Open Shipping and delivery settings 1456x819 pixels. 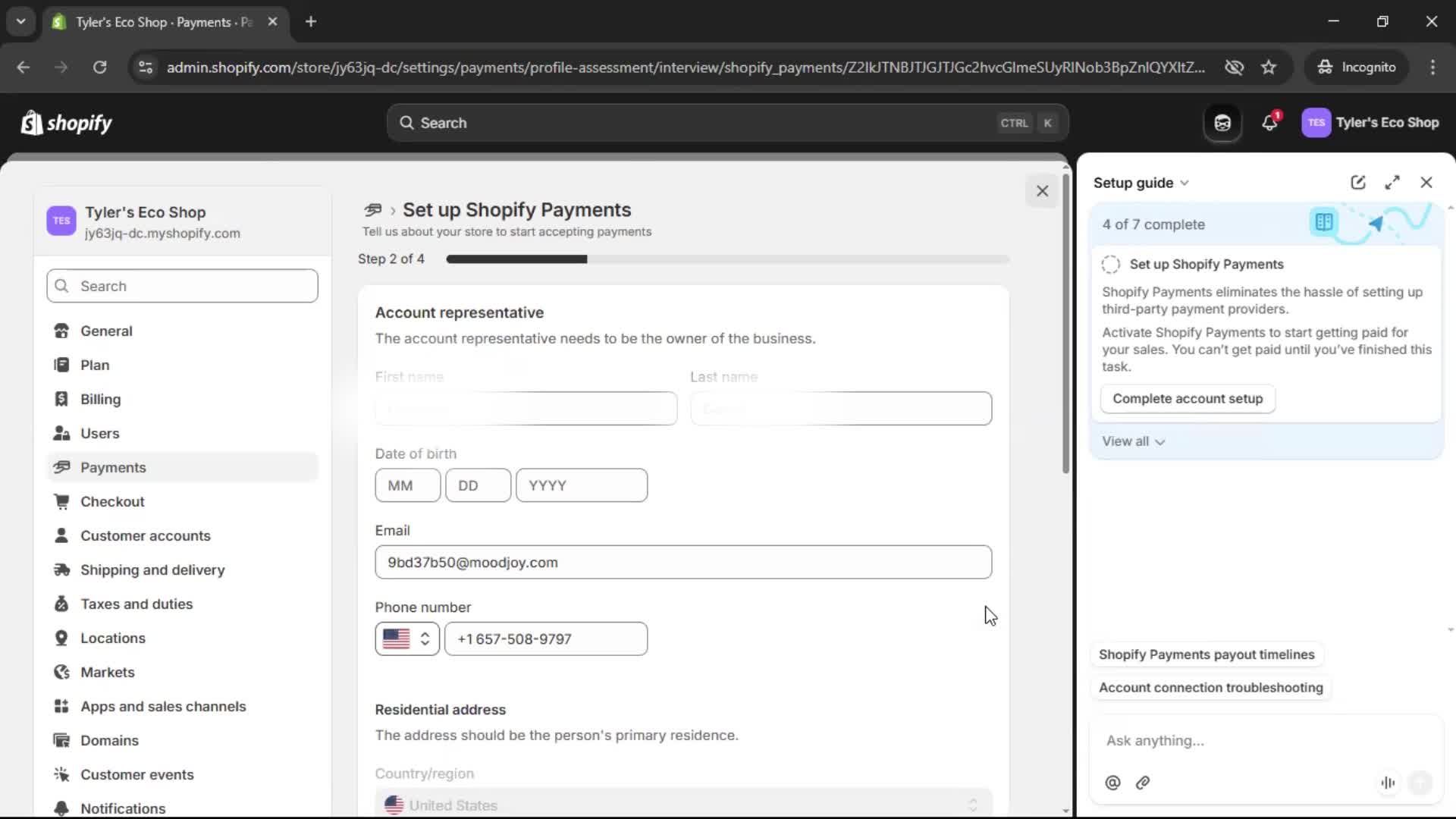click(182, 570)
